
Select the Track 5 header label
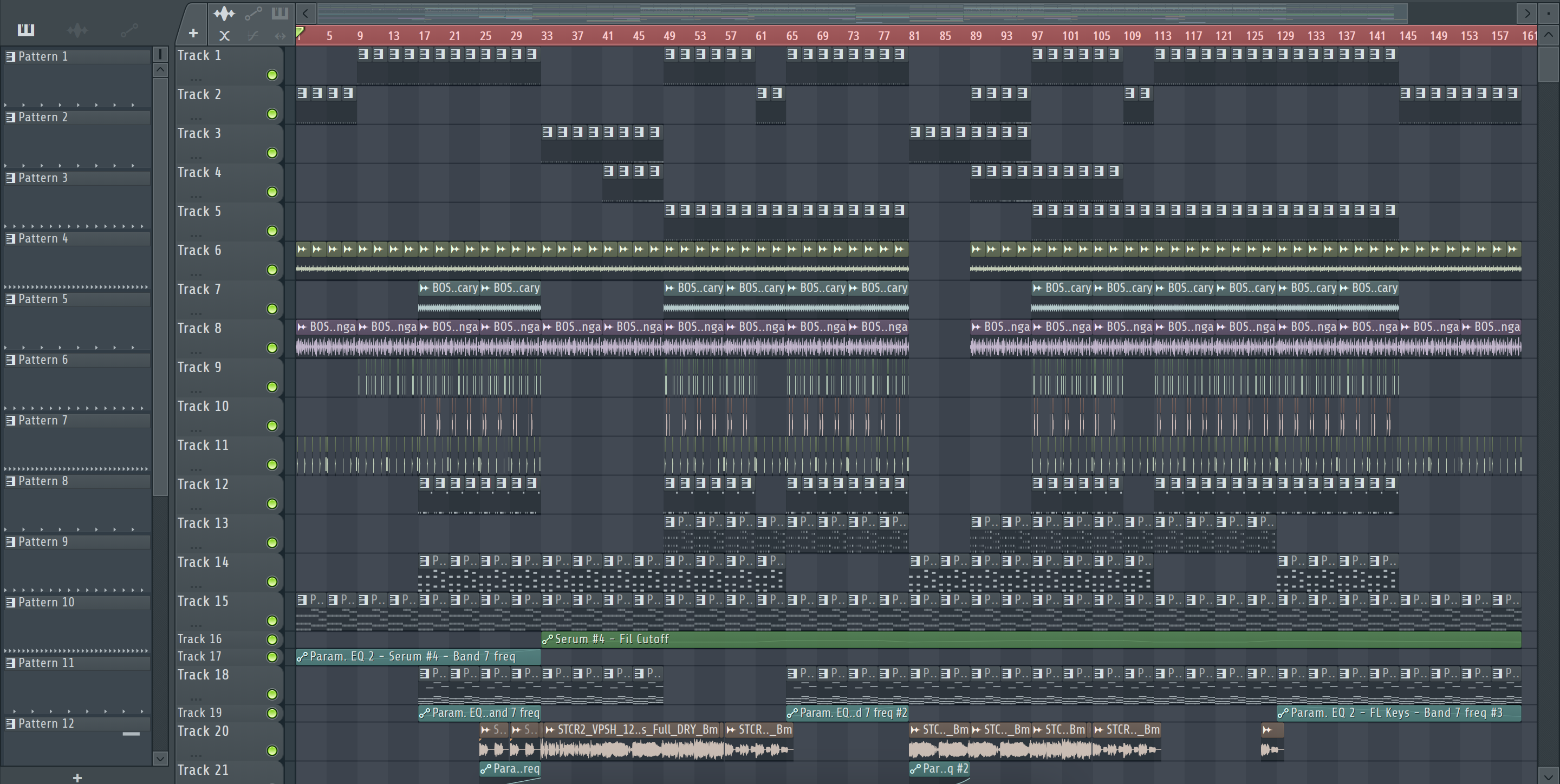(x=199, y=211)
